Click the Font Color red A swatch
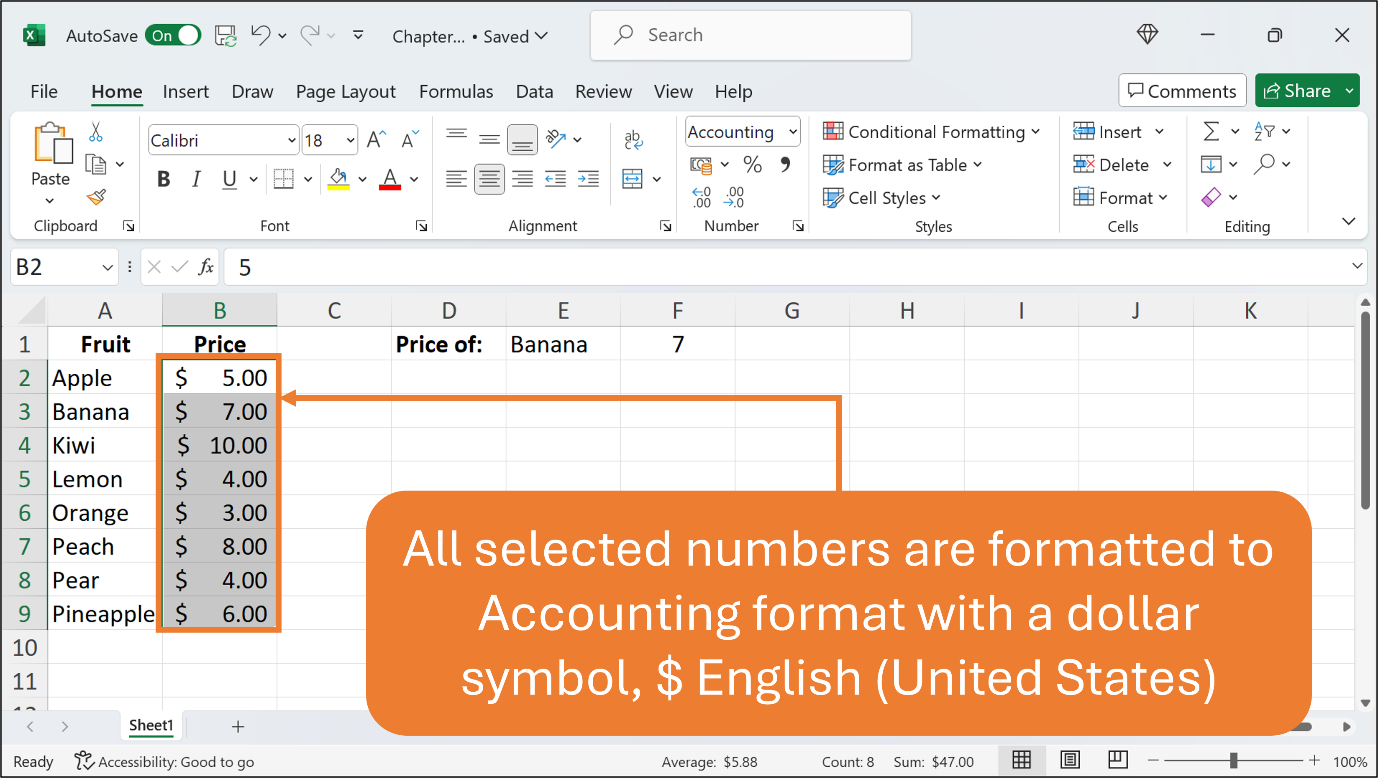 [390, 180]
